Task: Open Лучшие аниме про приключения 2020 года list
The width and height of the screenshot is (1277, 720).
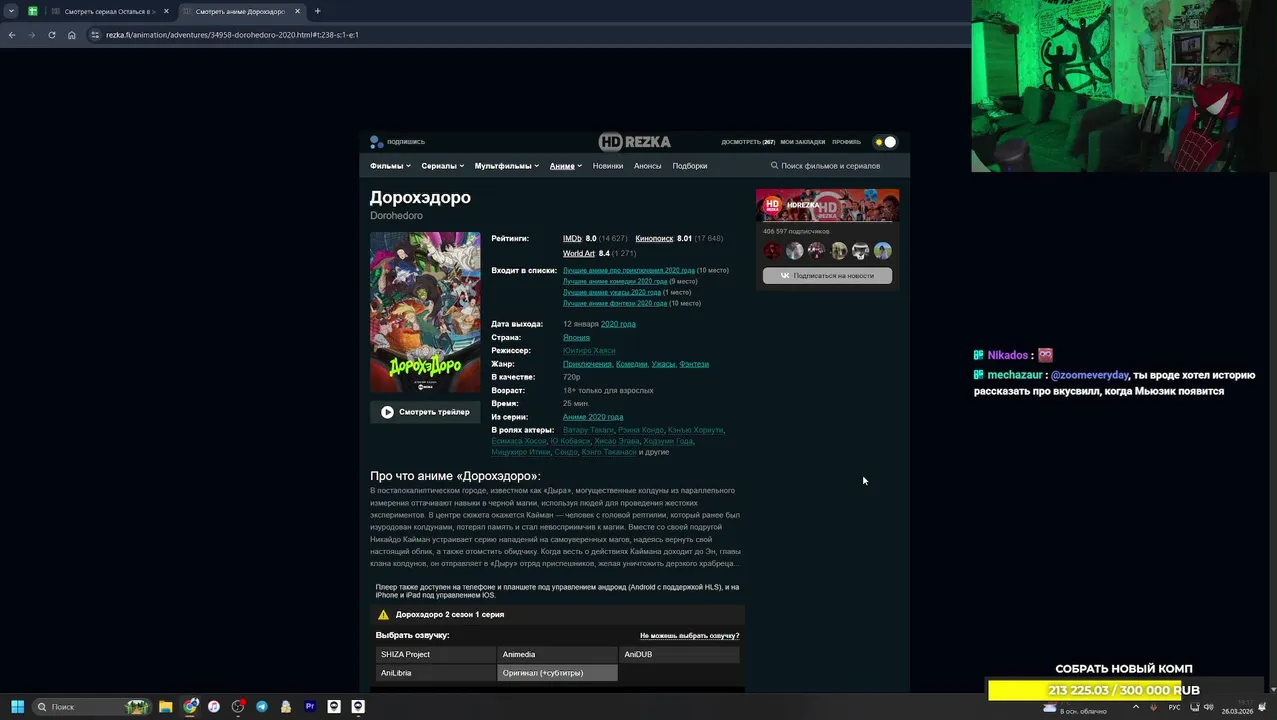Action: click(628, 270)
